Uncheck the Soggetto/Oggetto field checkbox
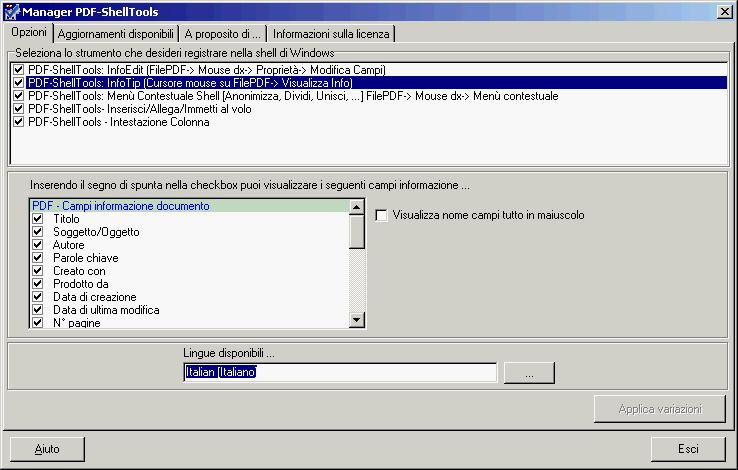This screenshot has width=738, height=470. 38,231
